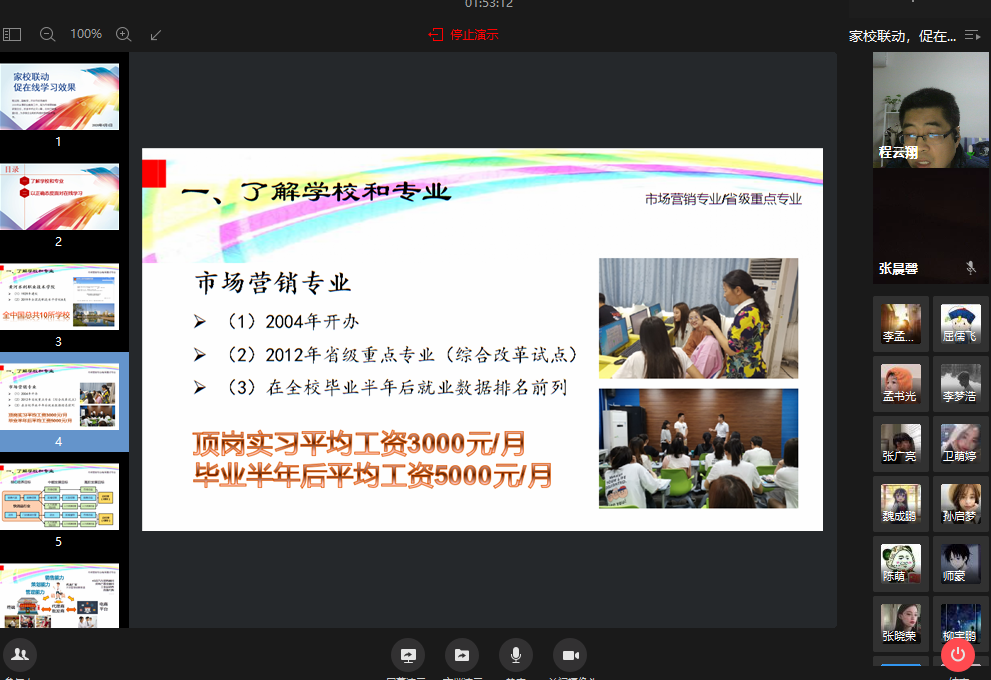The height and width of the screenshot is (680, 991).
Task: Turn off the camera
Action: pos(570,655)
